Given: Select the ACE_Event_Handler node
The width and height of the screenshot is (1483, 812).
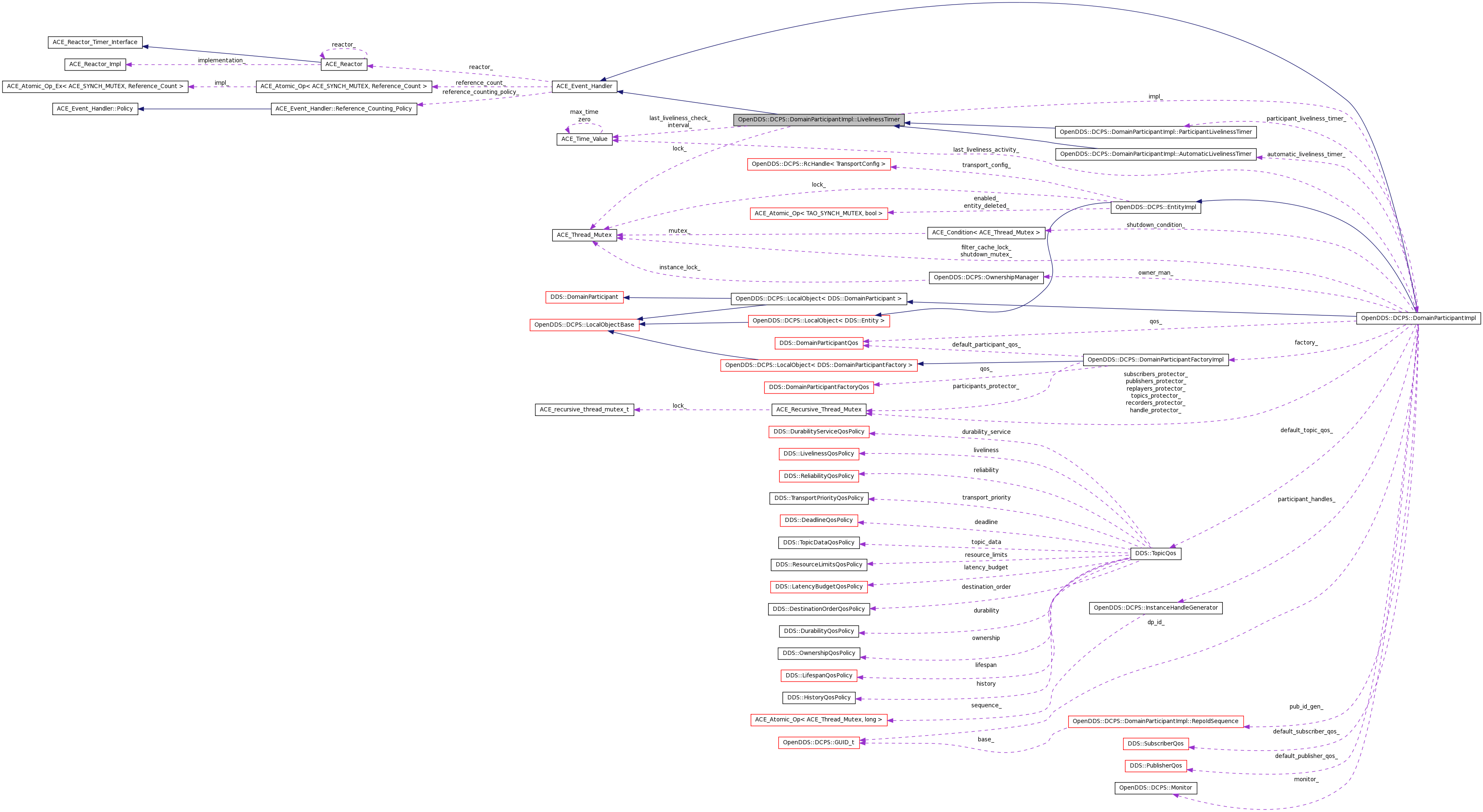Looking at the screenshot, I should point(584,86).
